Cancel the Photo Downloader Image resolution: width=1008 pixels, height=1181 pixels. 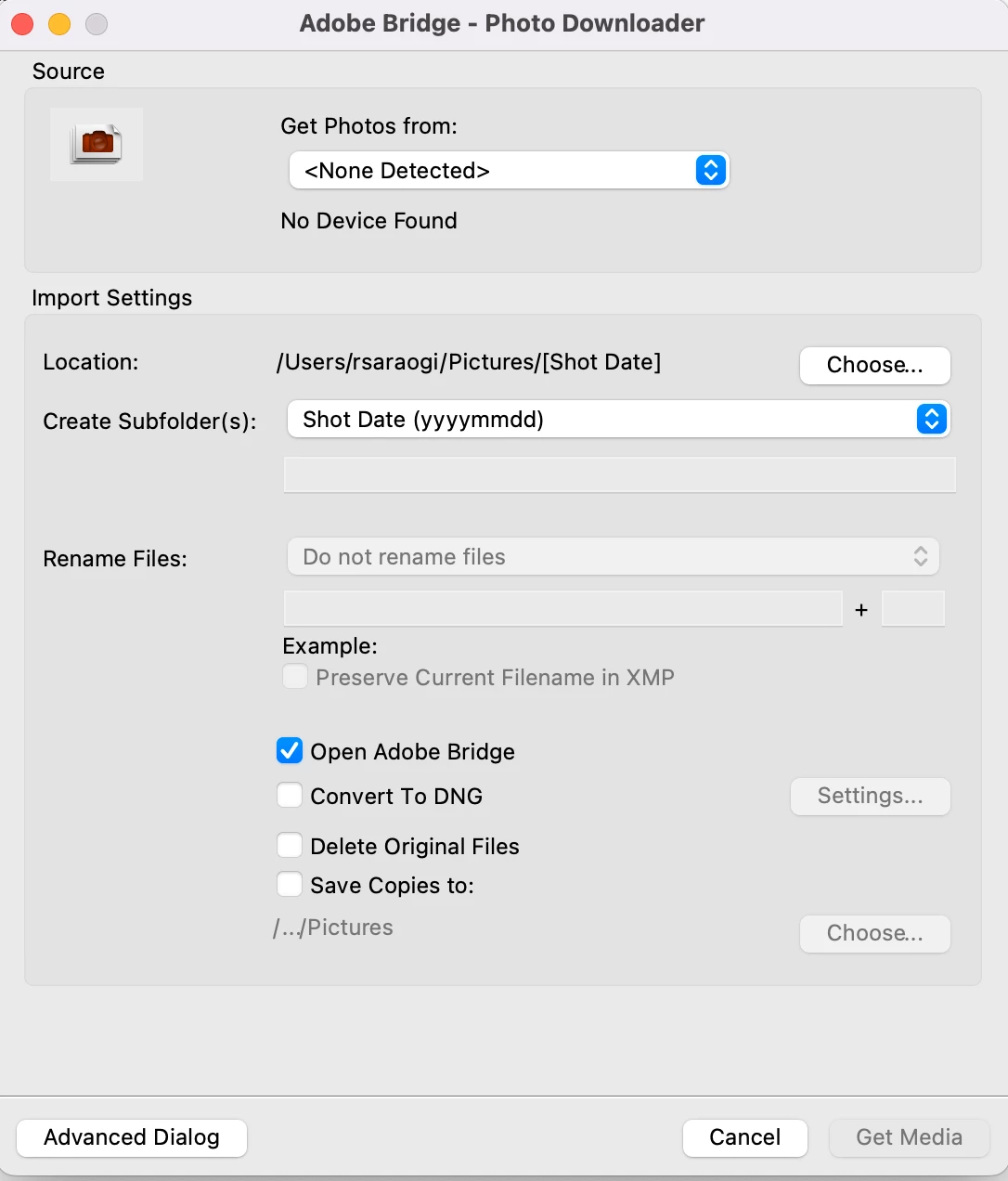point(744,1137)
